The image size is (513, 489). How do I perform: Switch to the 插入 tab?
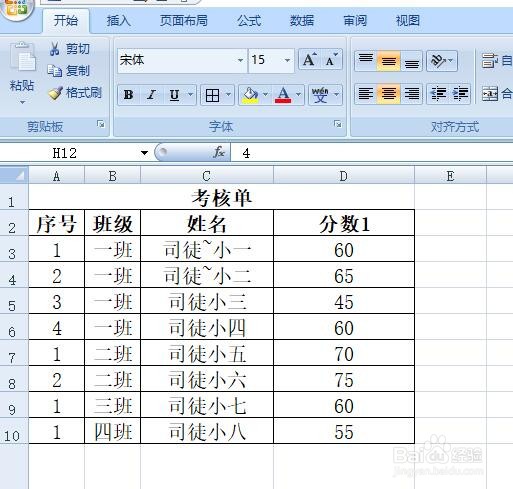coord(118,21)
